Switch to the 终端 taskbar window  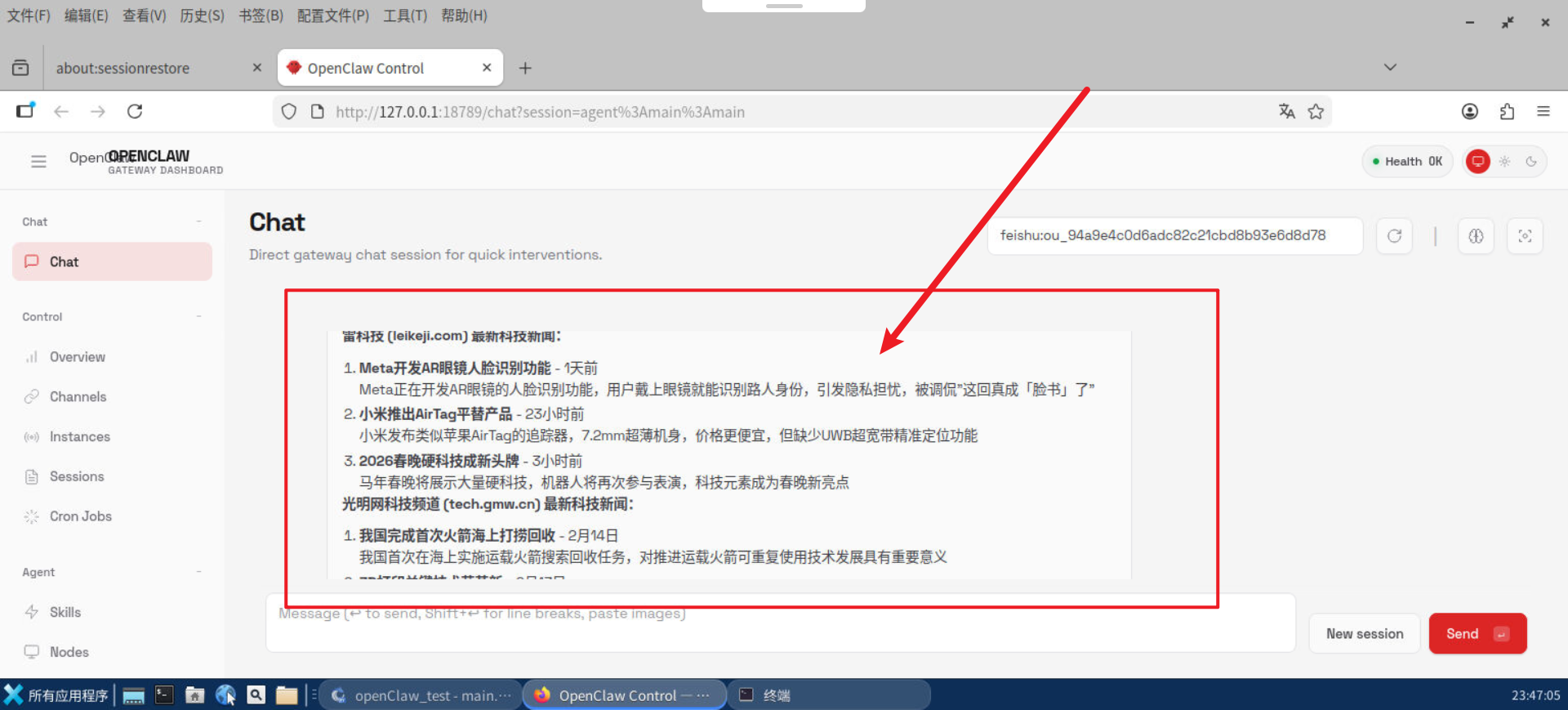(829, 695)
